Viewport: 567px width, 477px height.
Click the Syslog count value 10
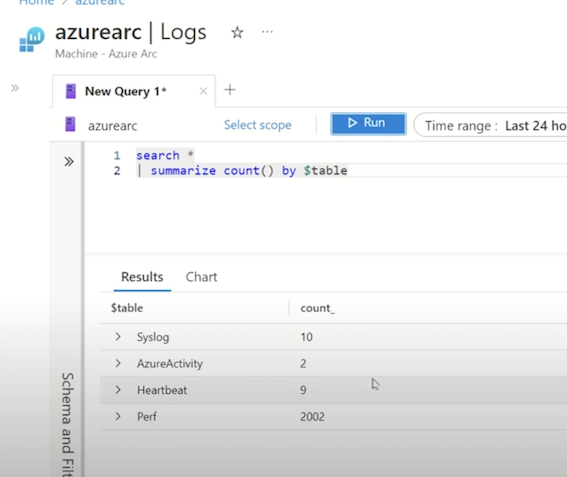click(x=306, y=337)
